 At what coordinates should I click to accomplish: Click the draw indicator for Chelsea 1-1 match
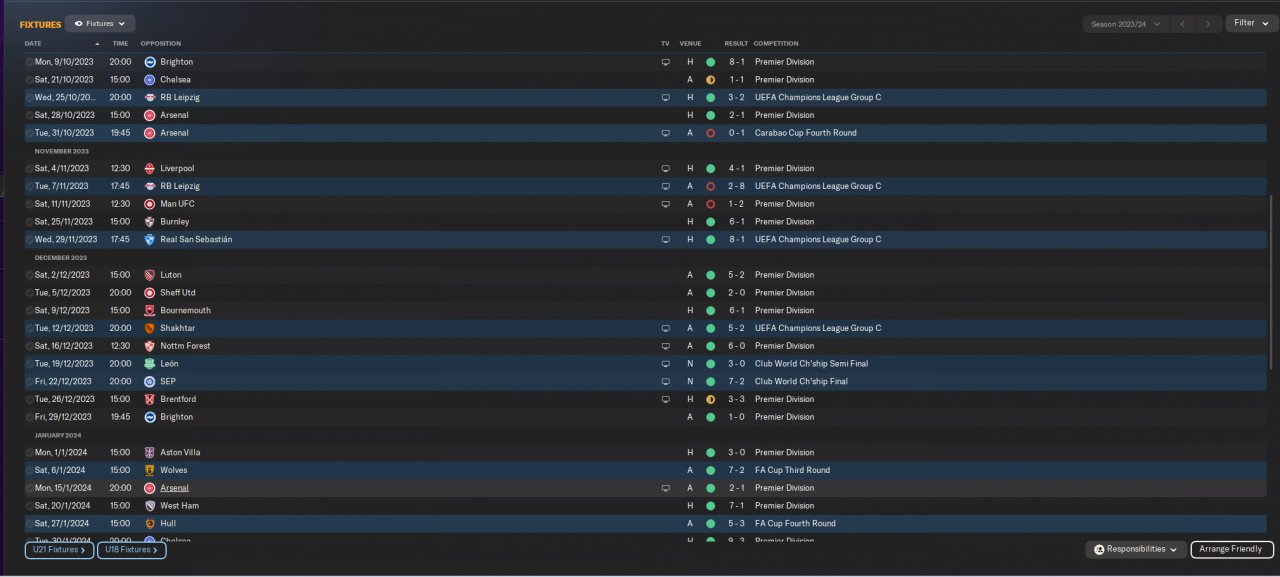click(x=710, y=80)
